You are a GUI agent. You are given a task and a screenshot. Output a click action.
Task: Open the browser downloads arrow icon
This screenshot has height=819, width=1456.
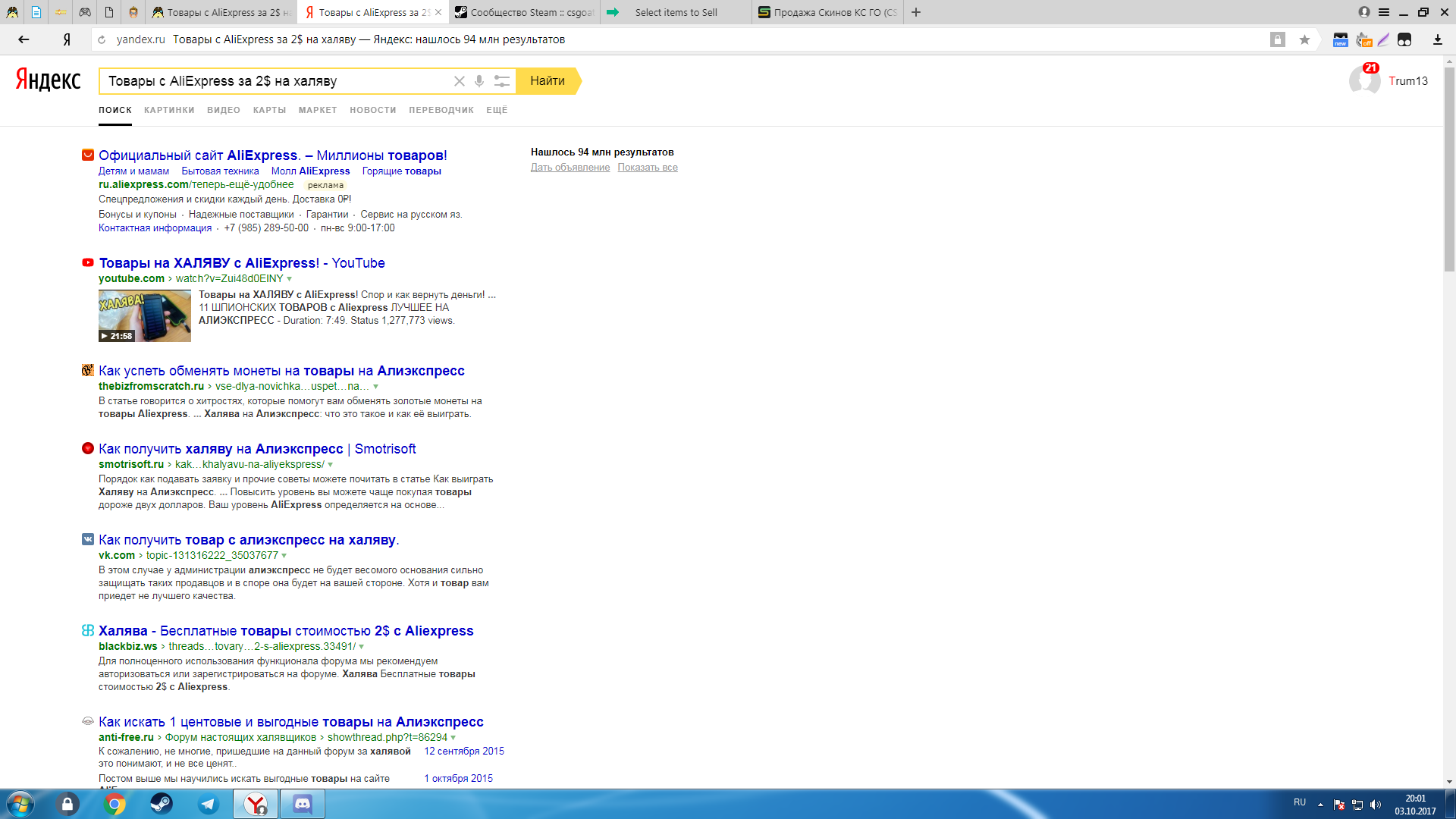click(x=1437, y=39)
